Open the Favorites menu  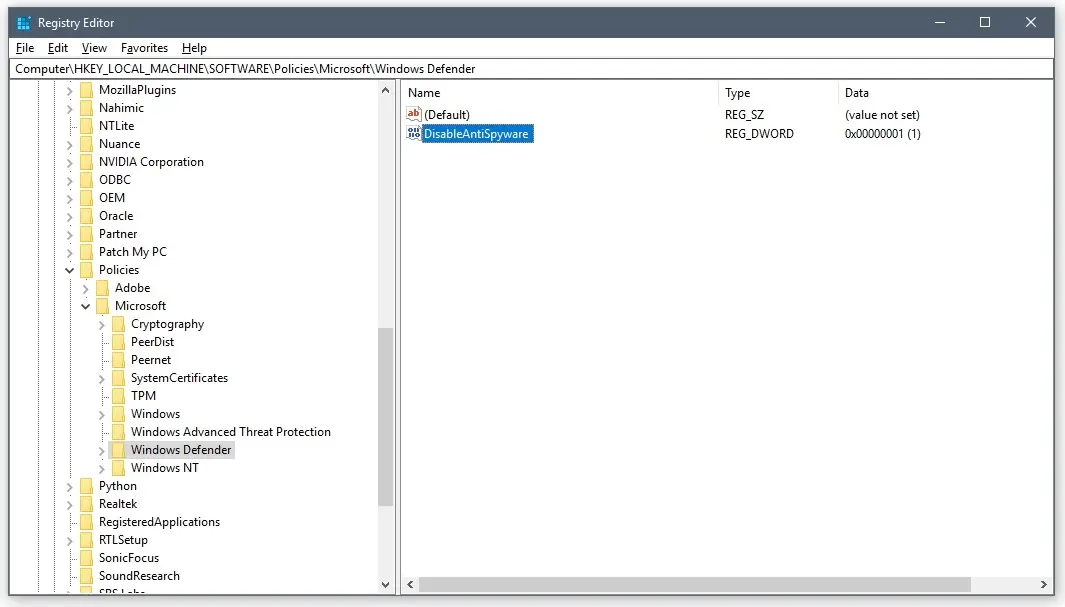[x=144, y=48]
